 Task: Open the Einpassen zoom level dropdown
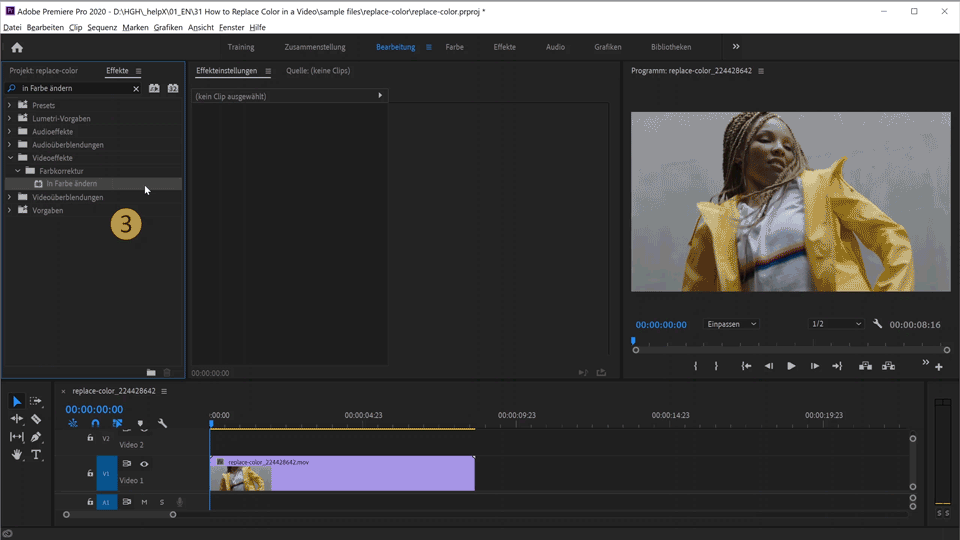click(x=732, y=324)
